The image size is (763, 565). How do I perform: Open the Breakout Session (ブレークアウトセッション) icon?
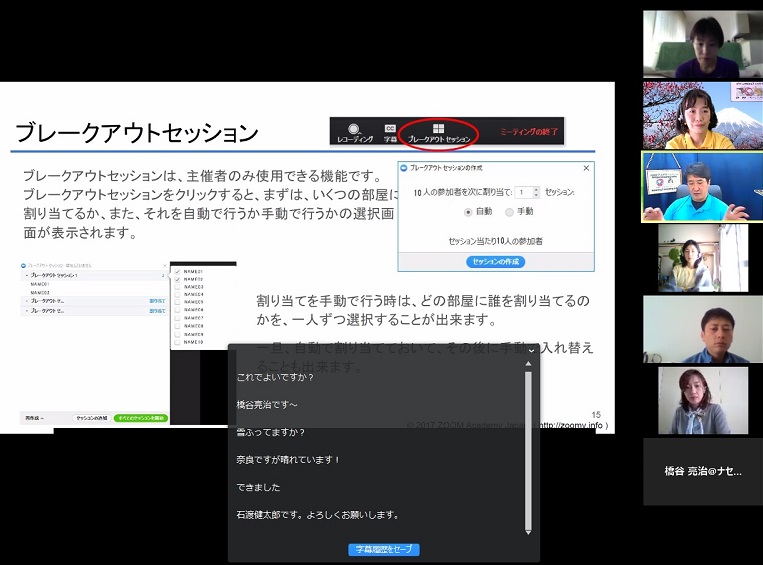[438, 131]
